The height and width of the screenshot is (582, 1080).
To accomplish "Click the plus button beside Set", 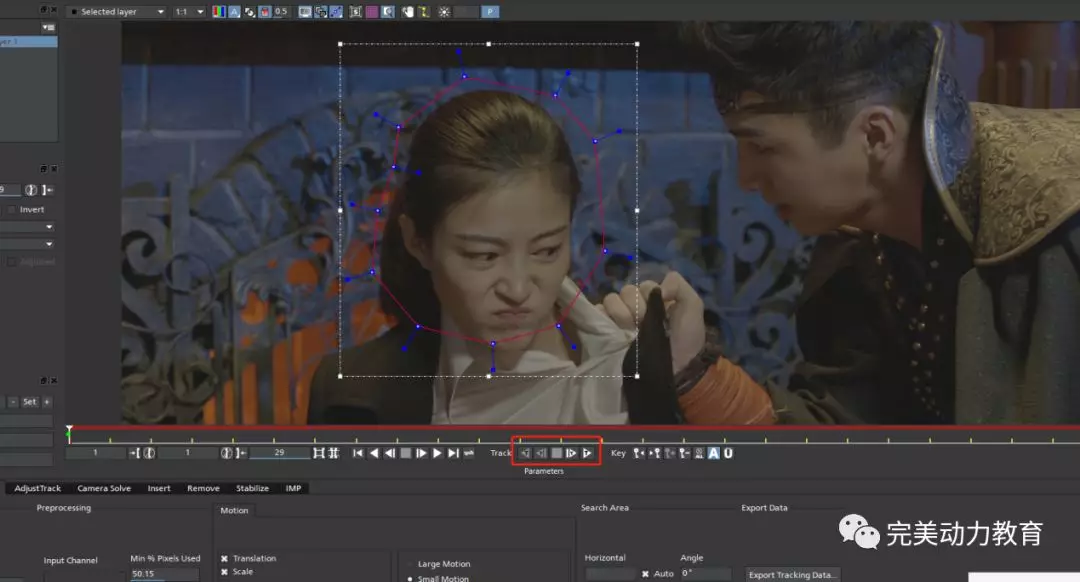I will coord(47,402).
